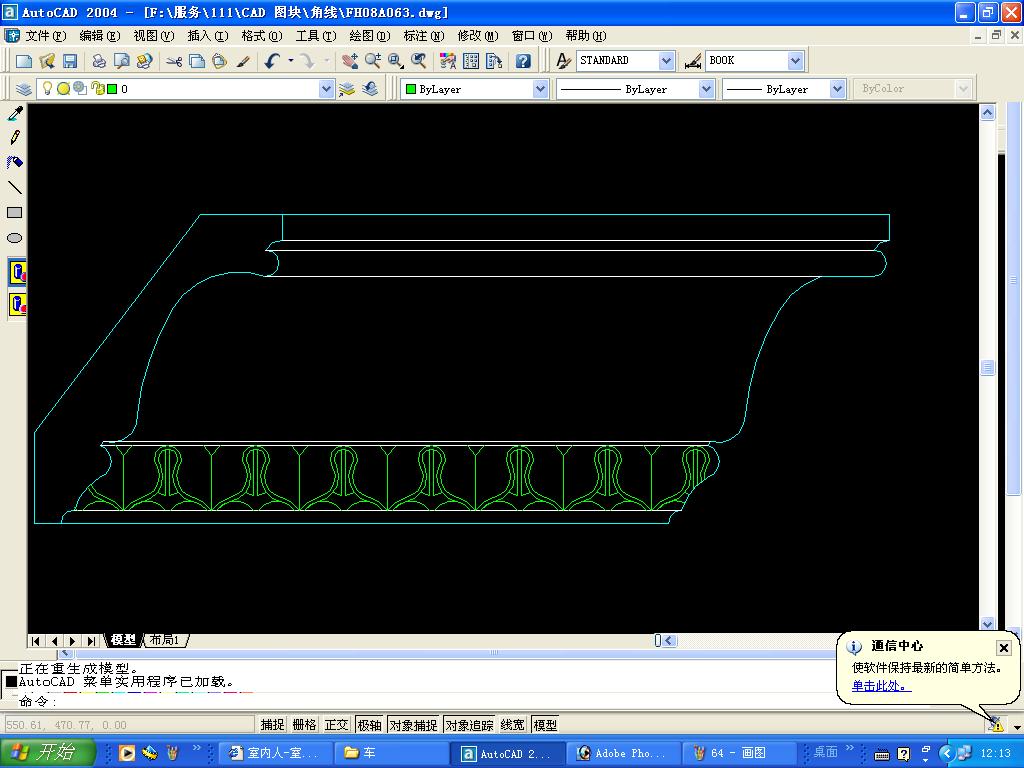The image size is (1024, 768).
Task: Click the Cut scissors icon
Action: click(x=174, y=61)
